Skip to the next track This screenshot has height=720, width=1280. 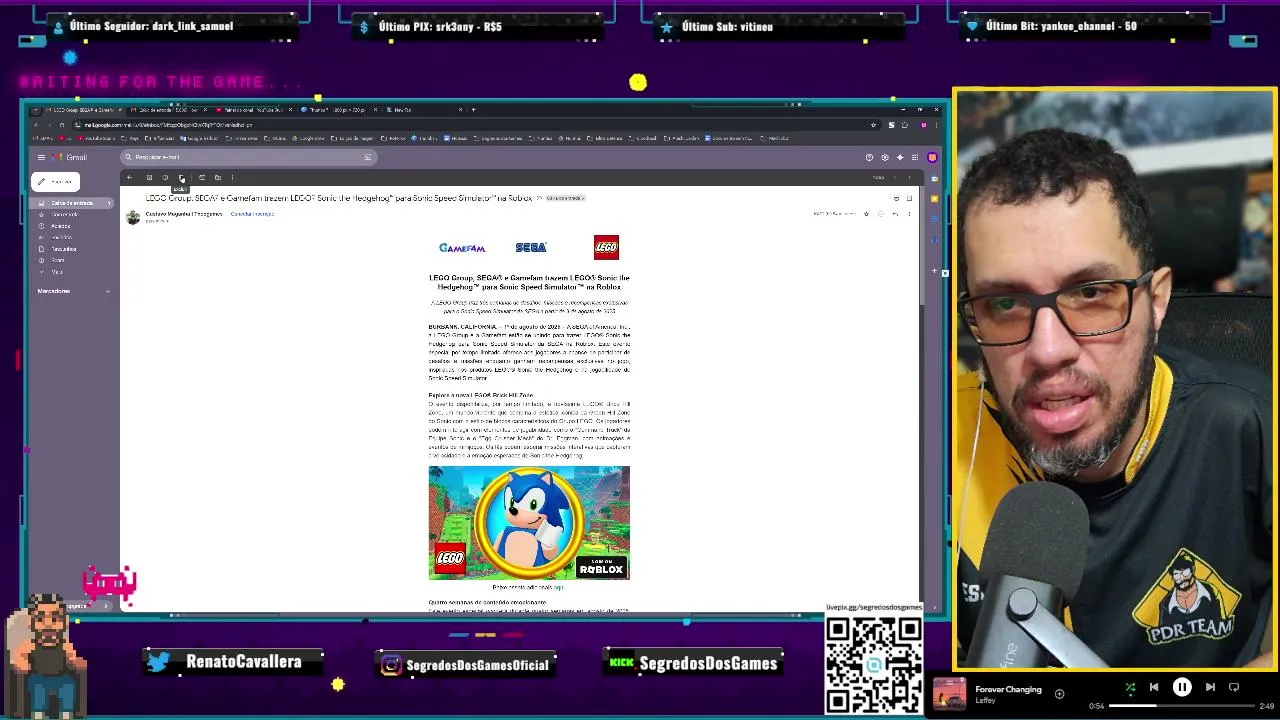1210,687
